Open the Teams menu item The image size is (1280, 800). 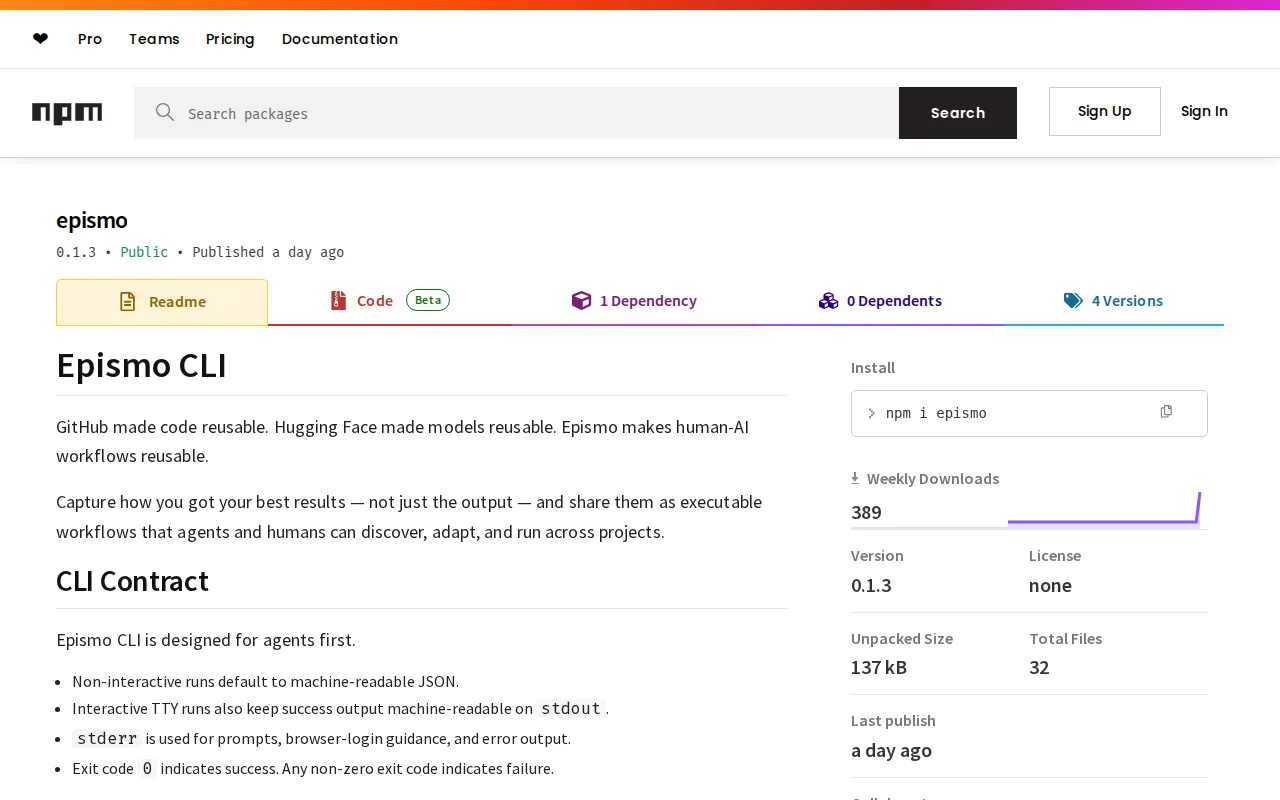pyautogui.click(x=154, y=39)
